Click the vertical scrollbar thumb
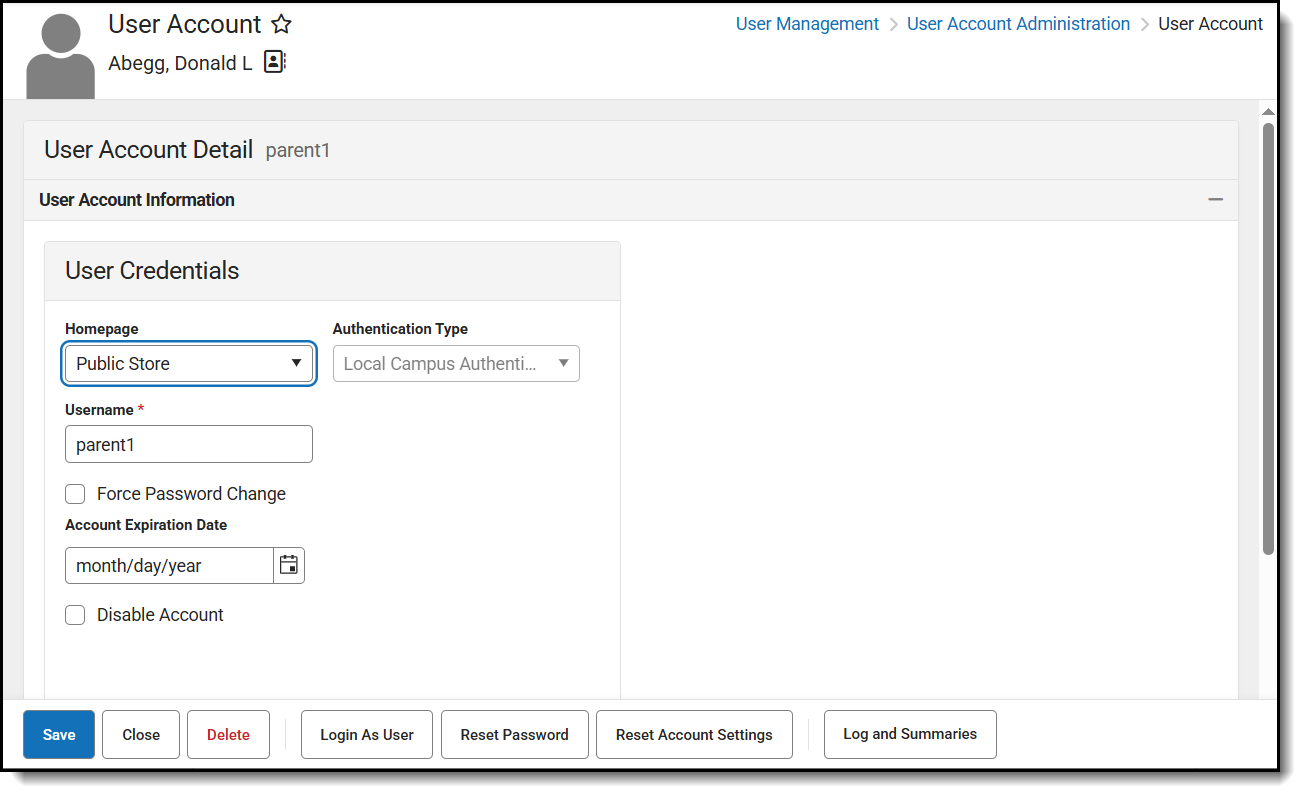The height and width of the screenshot is (797, 1305). [x=1268, y=340]
